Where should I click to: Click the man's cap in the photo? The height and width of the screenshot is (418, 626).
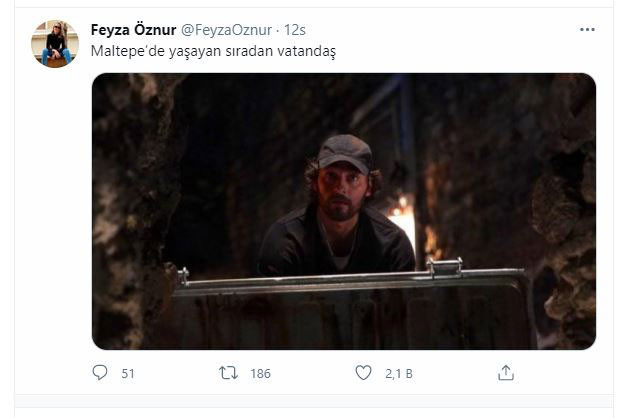pos(344,153)
